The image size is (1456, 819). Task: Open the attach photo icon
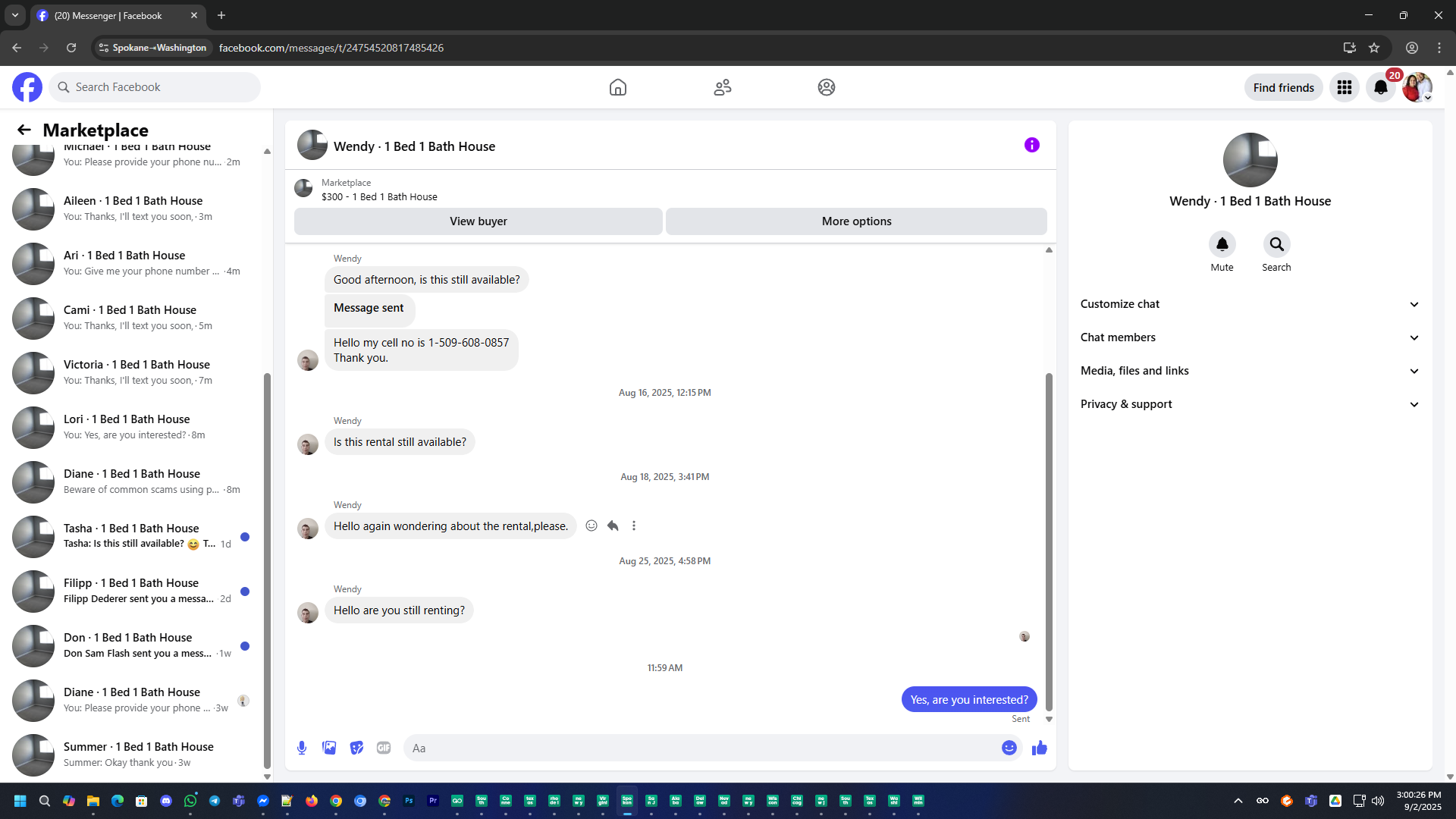click(x=329, y=748)
